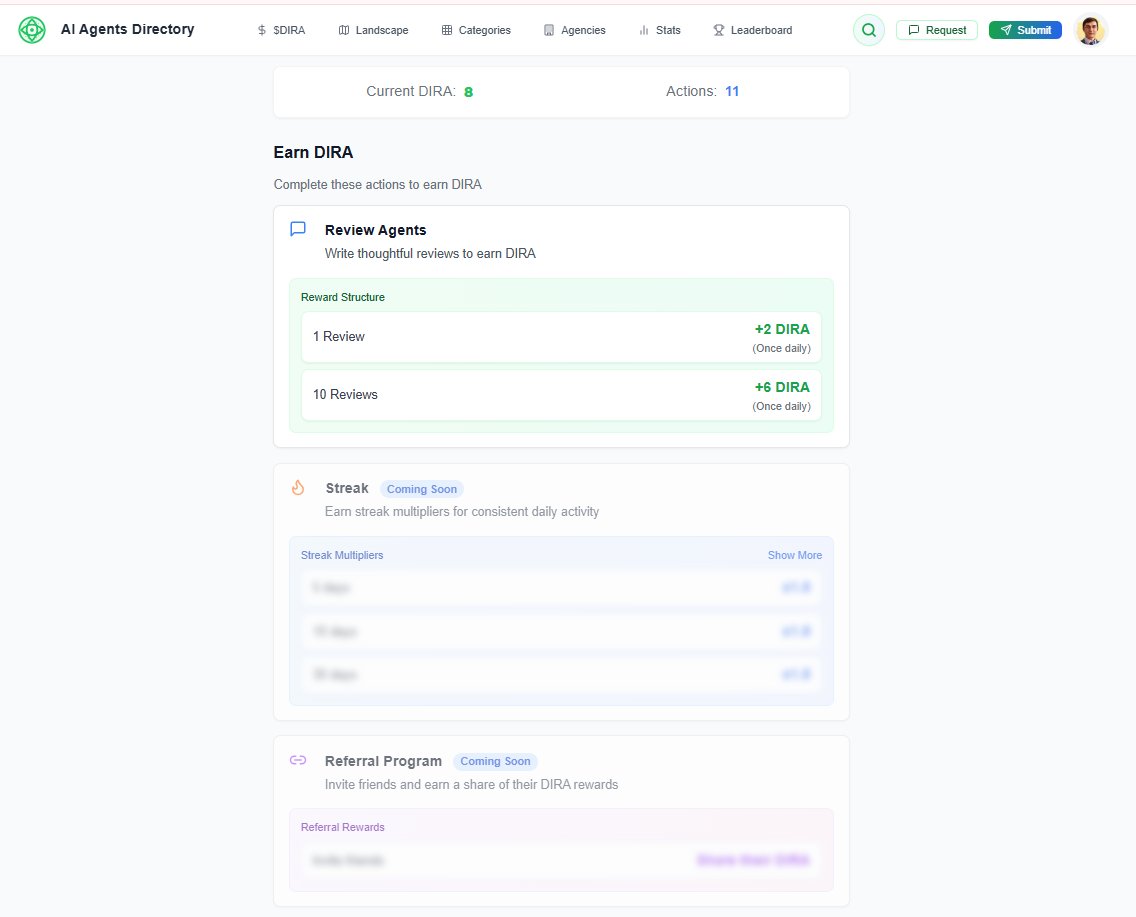1136x917 pixels.
Task: Click the Streak flame icon
Action: [x=298, y=488]
